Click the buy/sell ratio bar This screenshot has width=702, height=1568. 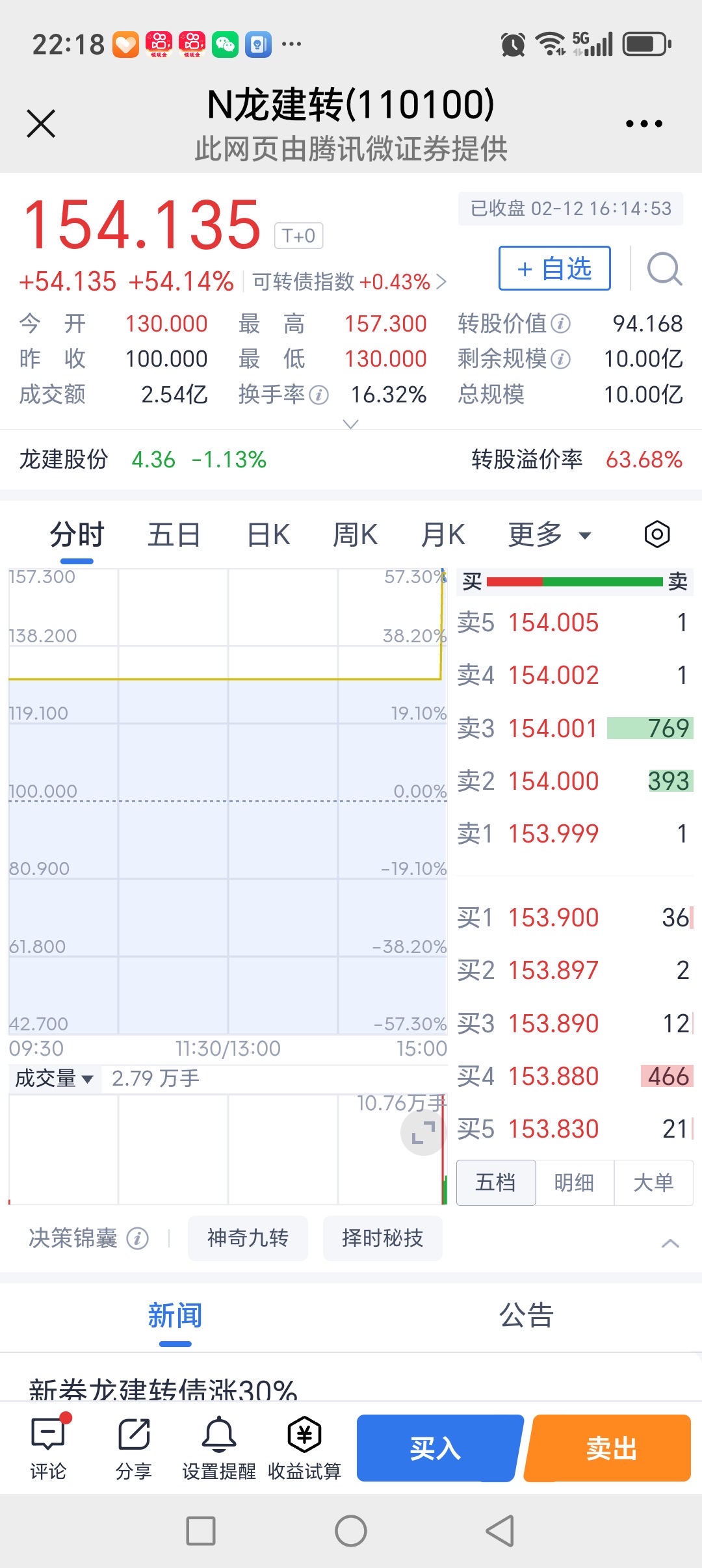575,581
